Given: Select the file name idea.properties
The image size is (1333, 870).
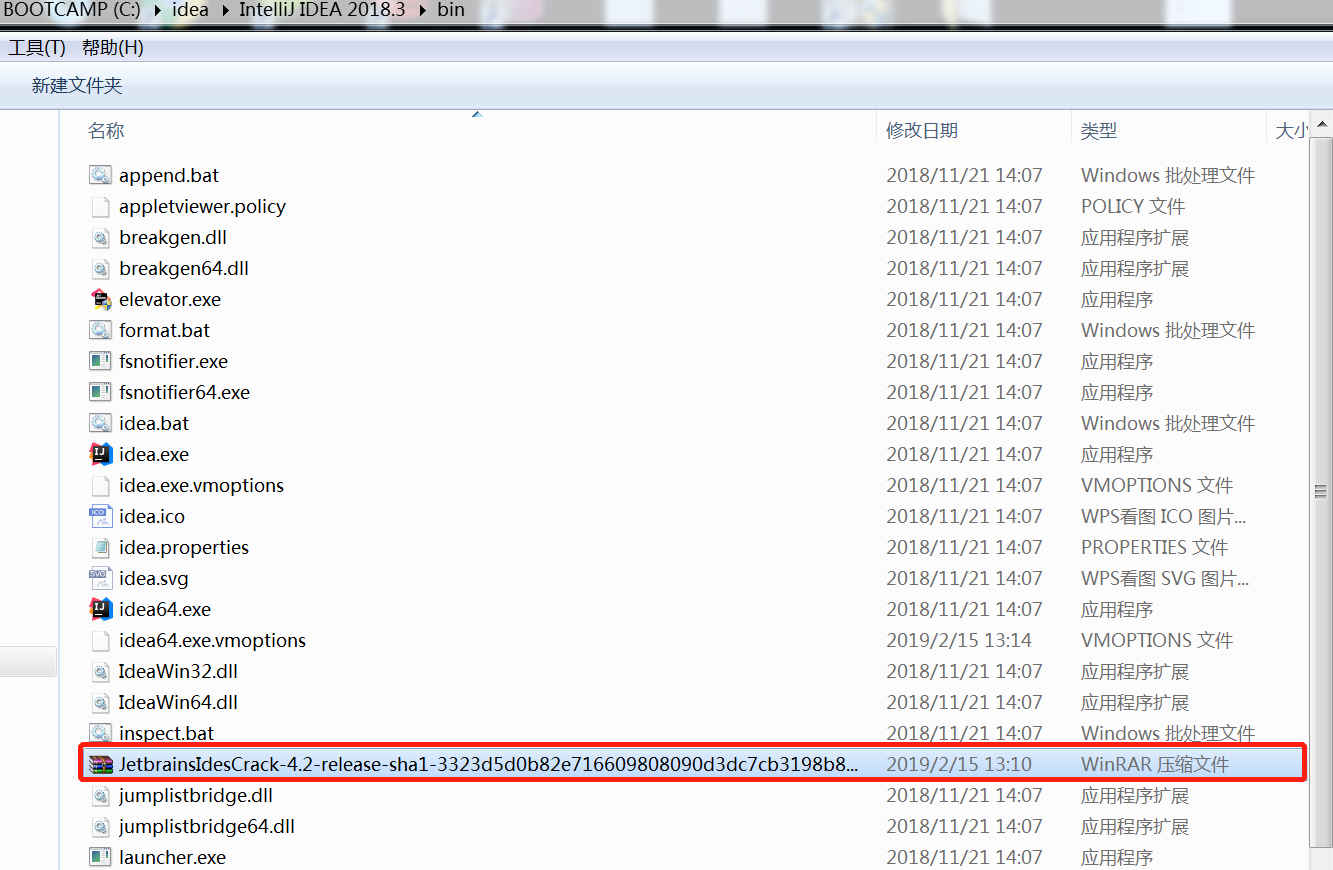Looking at the screenshot, I should (184, 547).
